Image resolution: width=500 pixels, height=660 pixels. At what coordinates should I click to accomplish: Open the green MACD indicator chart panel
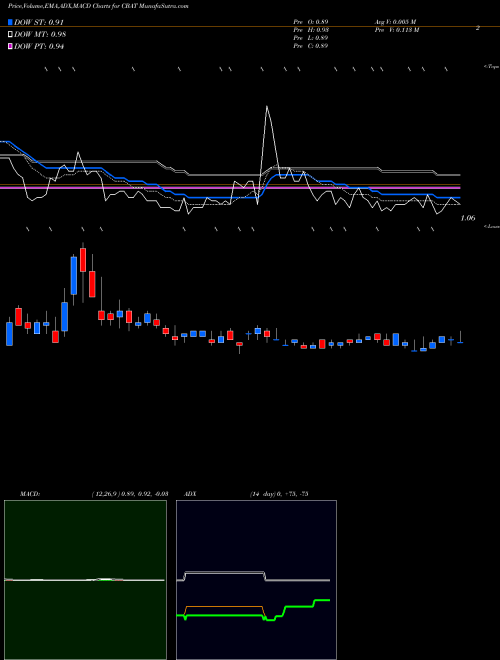pyautogui.click(x=85, y=580)
